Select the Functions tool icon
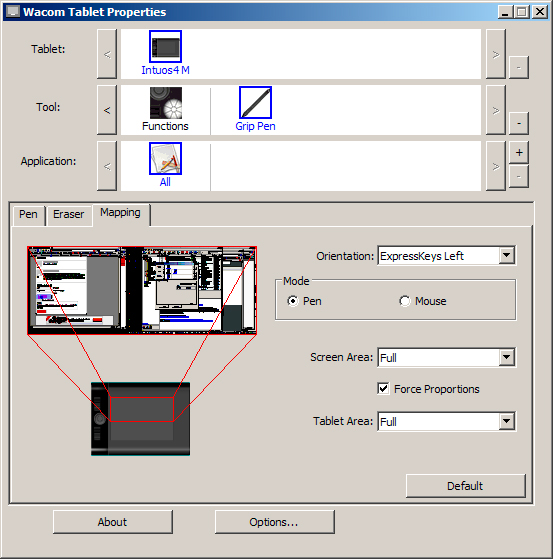The width and height of the screenshot is (553, 559). [x=165, y=103]
